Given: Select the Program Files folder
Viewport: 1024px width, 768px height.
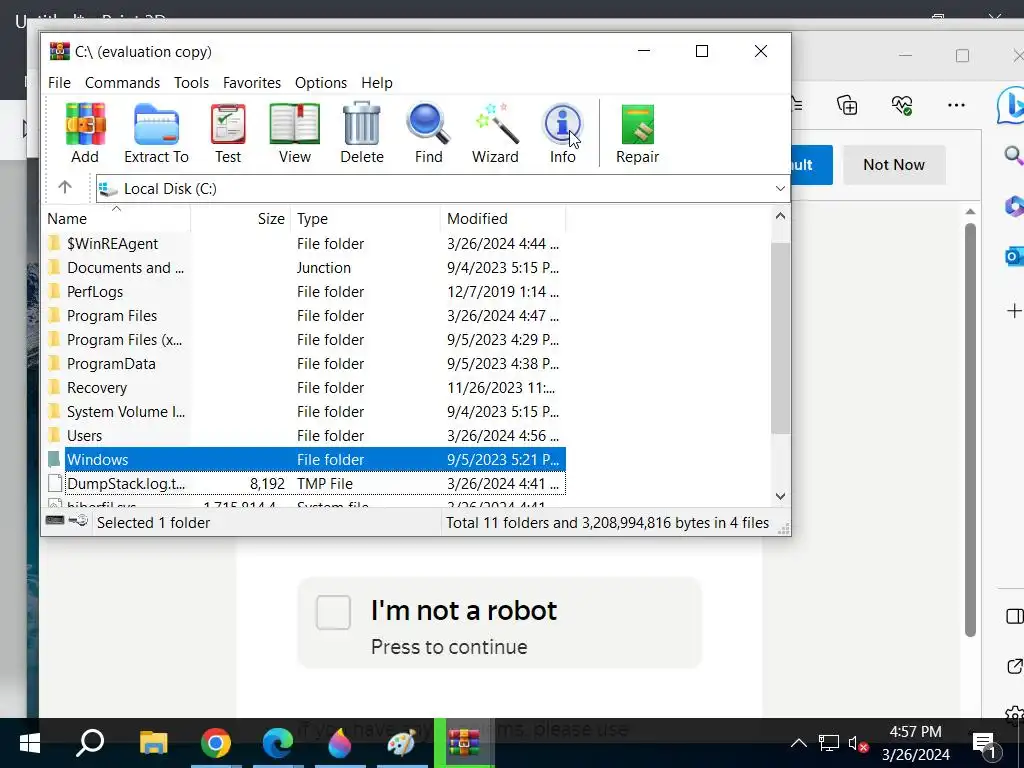Looking at the screenshot, I should click(x=306, y=316).
